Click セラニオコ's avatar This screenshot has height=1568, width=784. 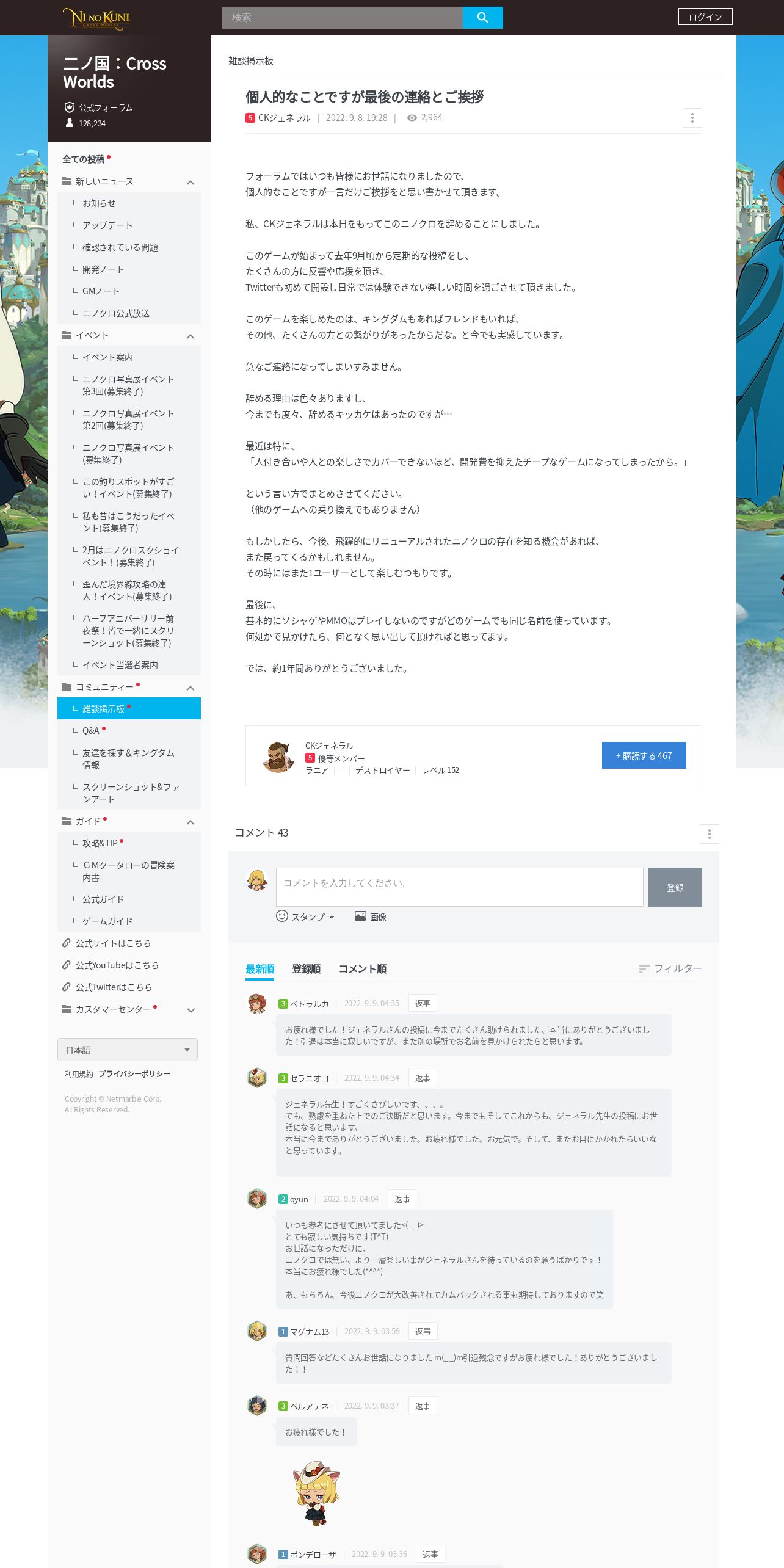coord(257,1078)
